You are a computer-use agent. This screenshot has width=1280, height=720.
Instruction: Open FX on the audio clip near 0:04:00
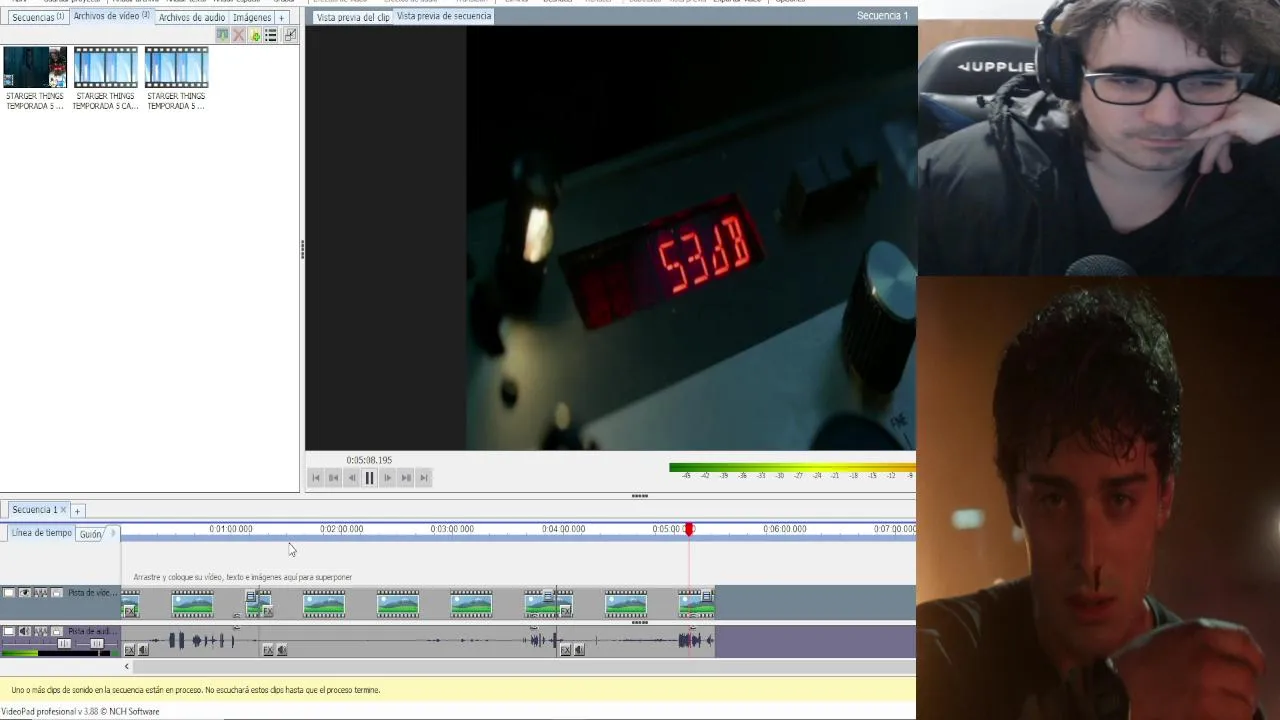click(x=565, y=650)
